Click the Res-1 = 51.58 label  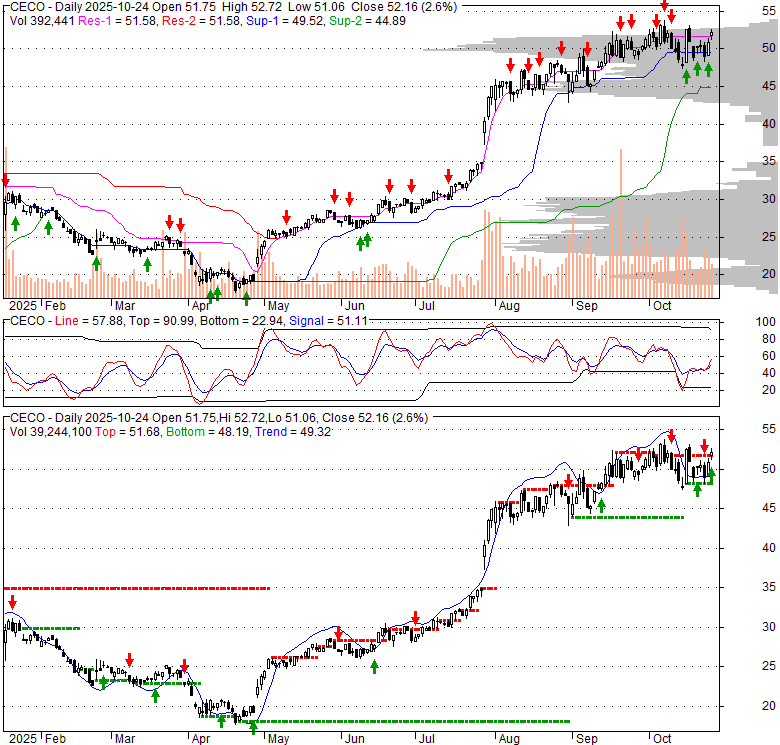coord(118,21)
